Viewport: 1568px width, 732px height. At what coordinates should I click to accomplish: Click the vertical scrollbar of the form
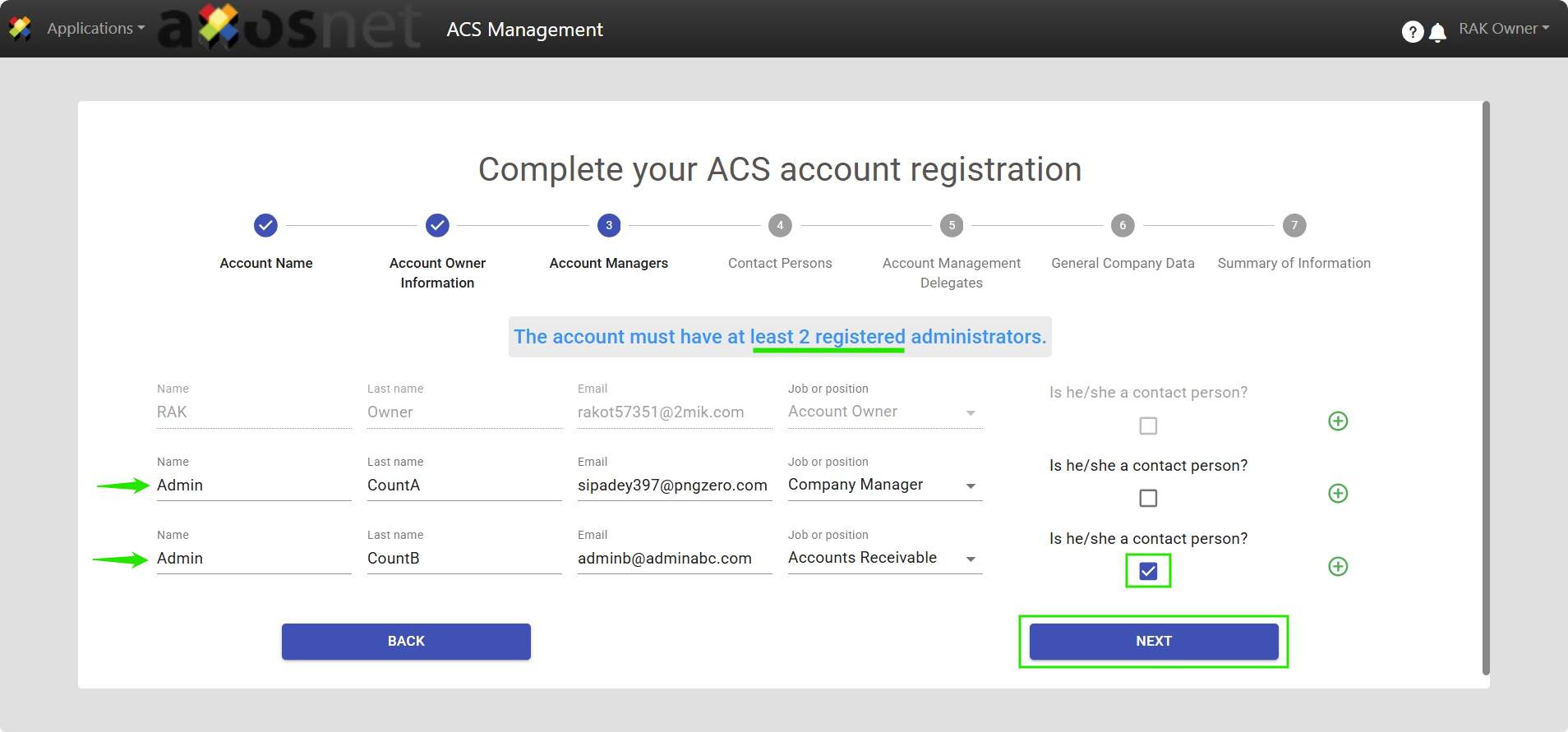(x=1486, y=386)
